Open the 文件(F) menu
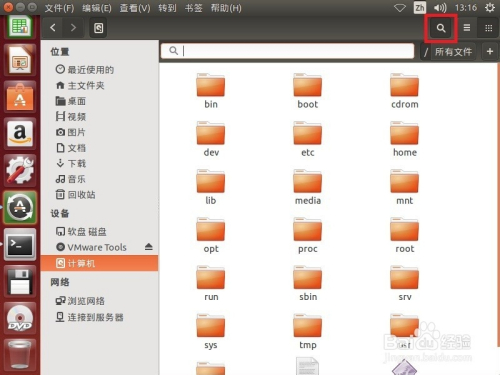The height and width of the screenshot is (375, 500). pos(59,8)
